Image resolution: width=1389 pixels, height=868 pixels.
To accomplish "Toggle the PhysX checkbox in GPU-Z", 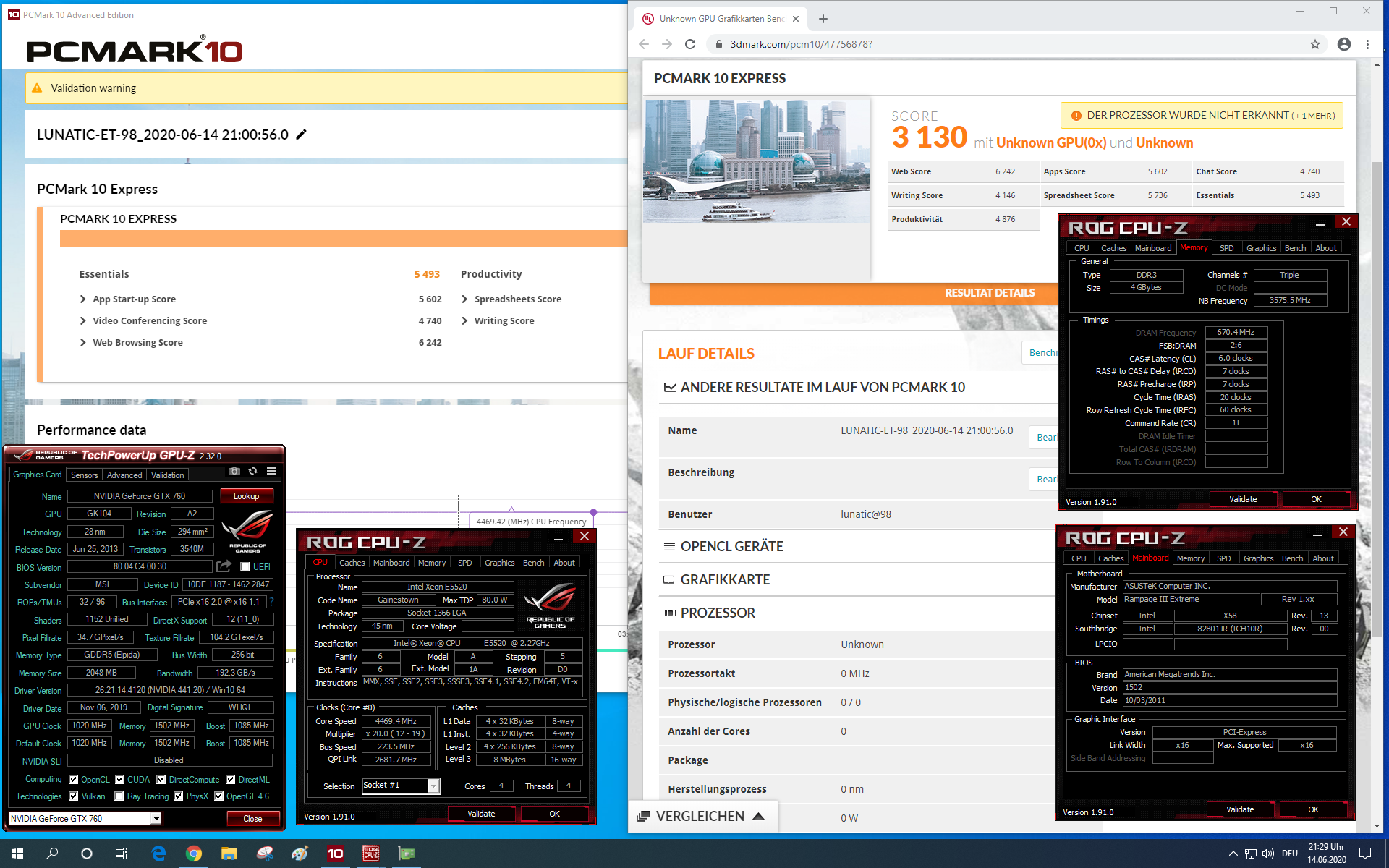I will pos(179,796).
